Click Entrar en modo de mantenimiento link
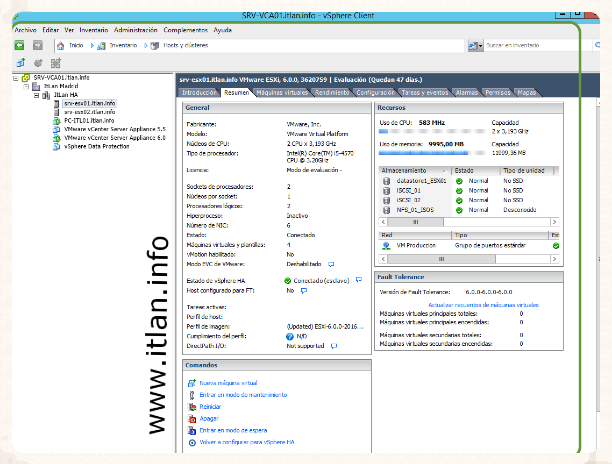This screenshot has width=612, height=464. (x=242, y=395)
